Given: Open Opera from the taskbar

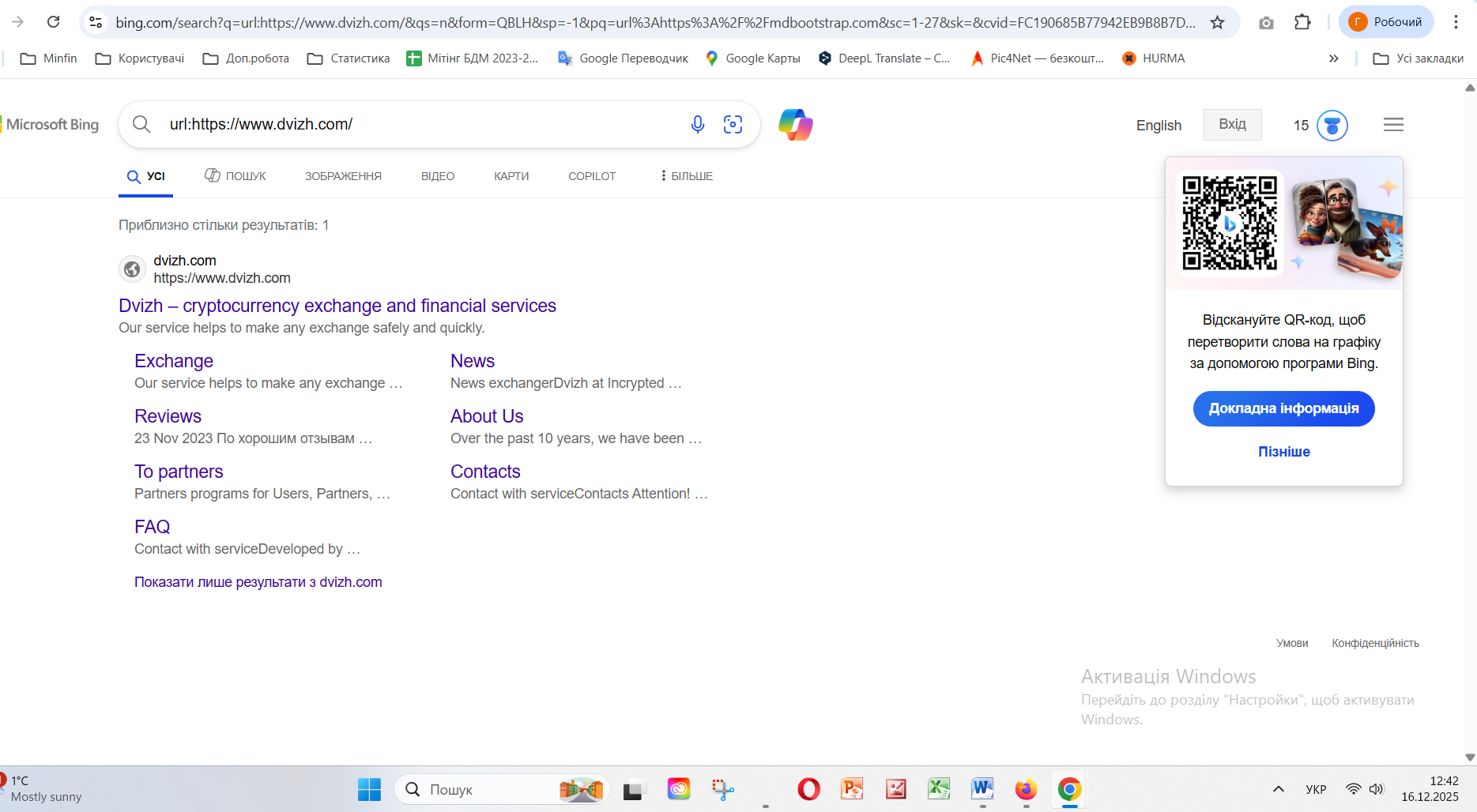Looking at the screenshot, I should (808, 789).
